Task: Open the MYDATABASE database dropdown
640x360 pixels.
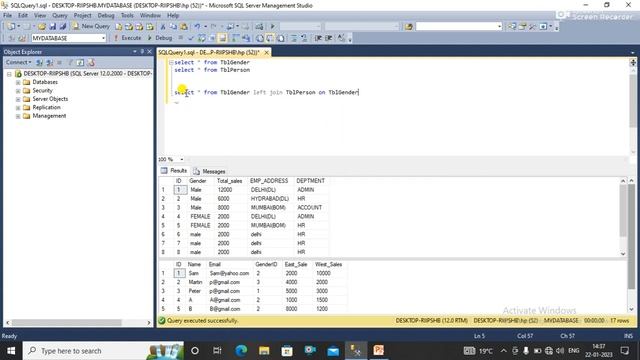Action: pyautogui.click(x=103, y=38)
